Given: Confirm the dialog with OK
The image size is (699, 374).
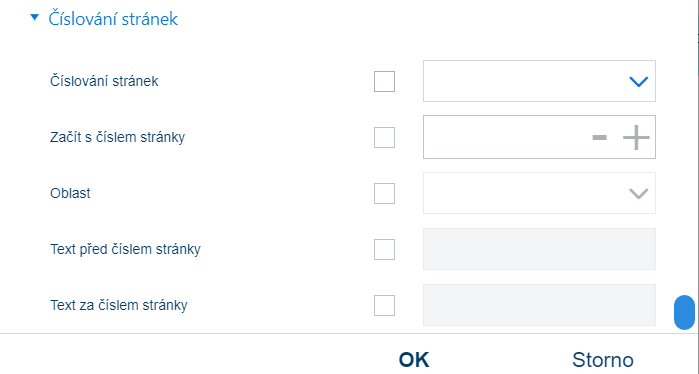Looking at the screenshot, I should click(x=414, y=360).
